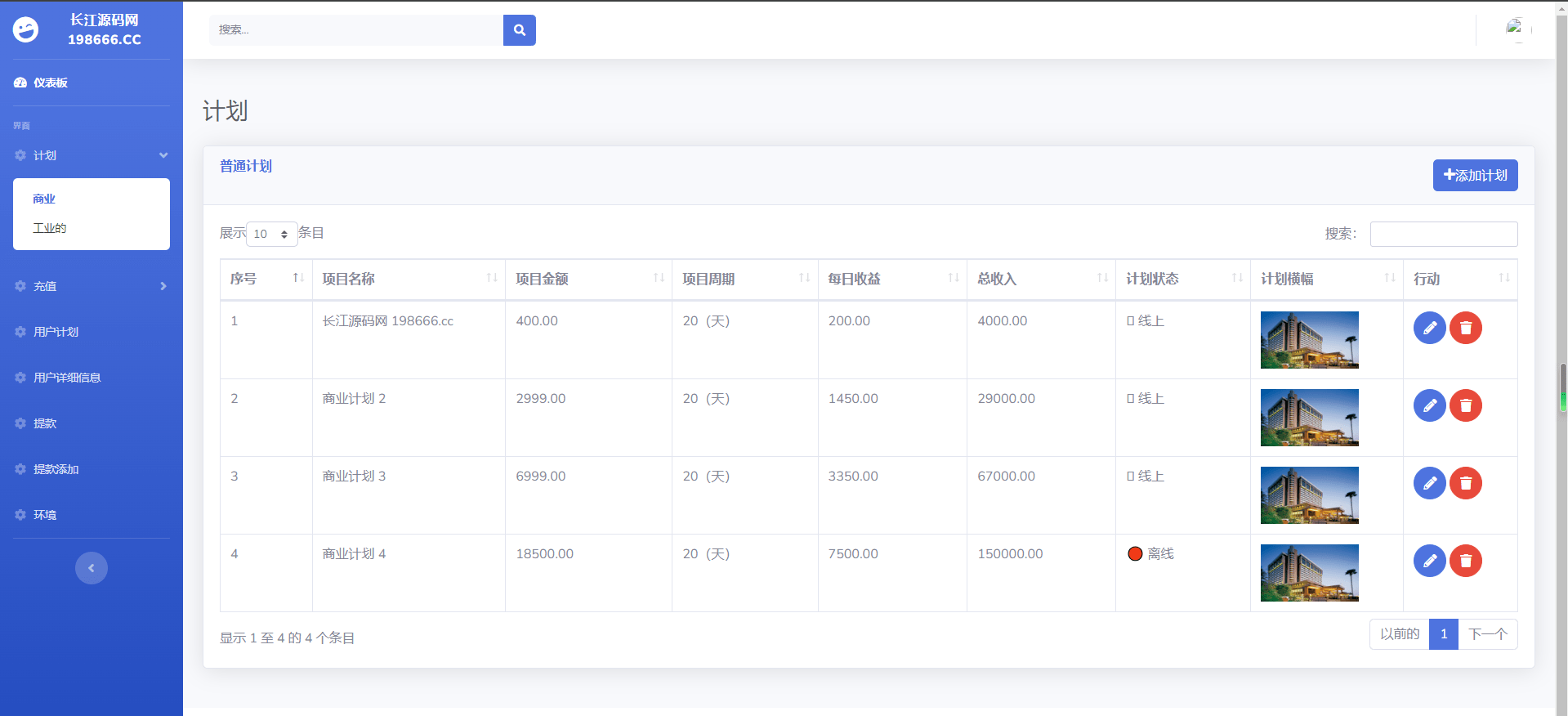Viewport: 1568px width, 716px height.
Task: Expand the 充值 submenu arrow
Action: 163,286
